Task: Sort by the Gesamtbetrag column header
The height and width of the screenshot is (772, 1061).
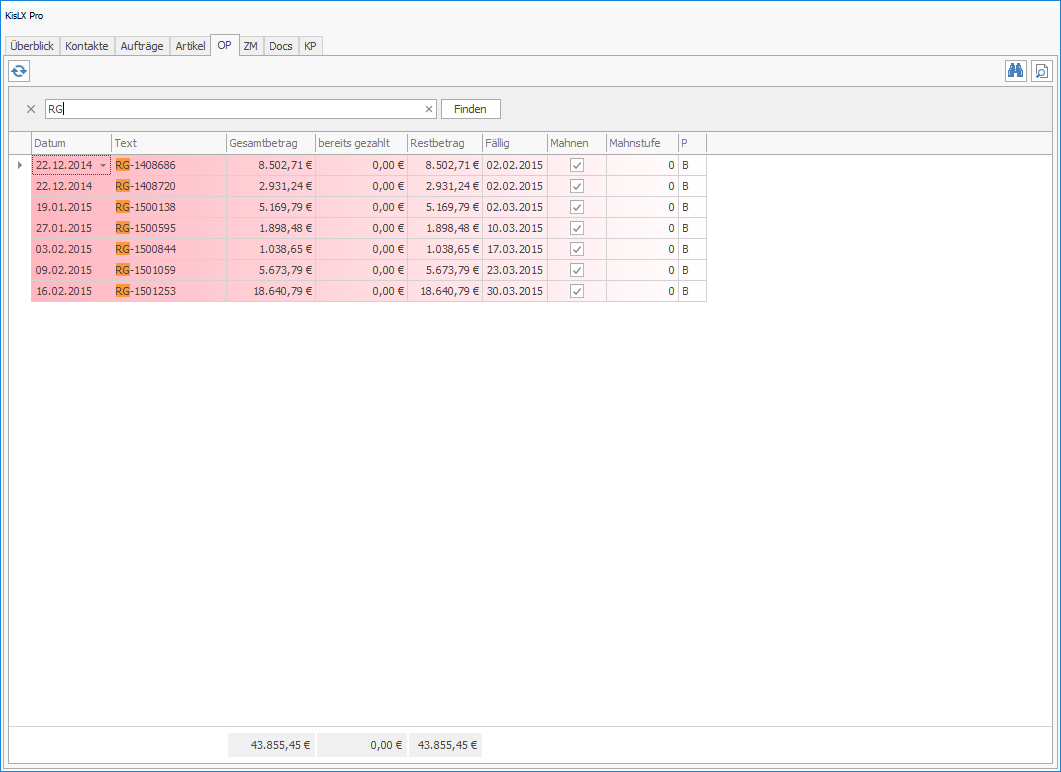Action: pyautogui.click(x=270, y=143)
